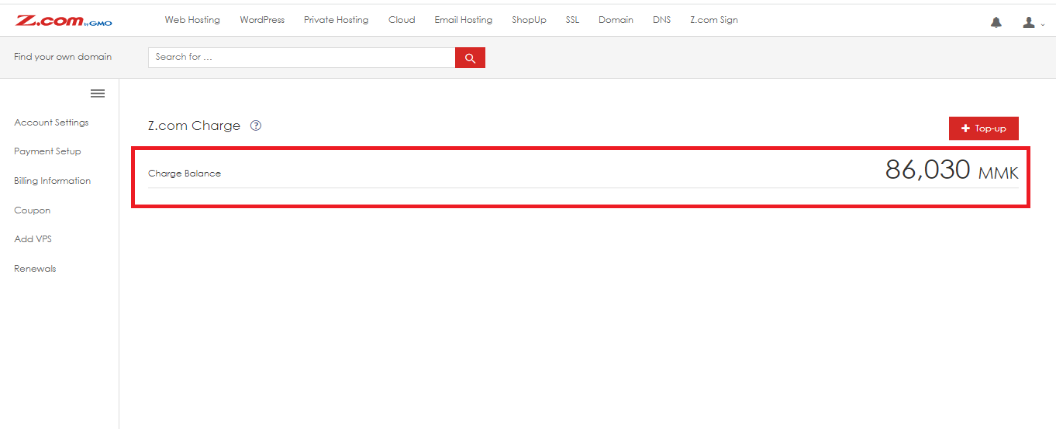The height and width of the screenshot is (429, 1056).
Task: Open Renewals in sidebar
Action: pos(35,269)
